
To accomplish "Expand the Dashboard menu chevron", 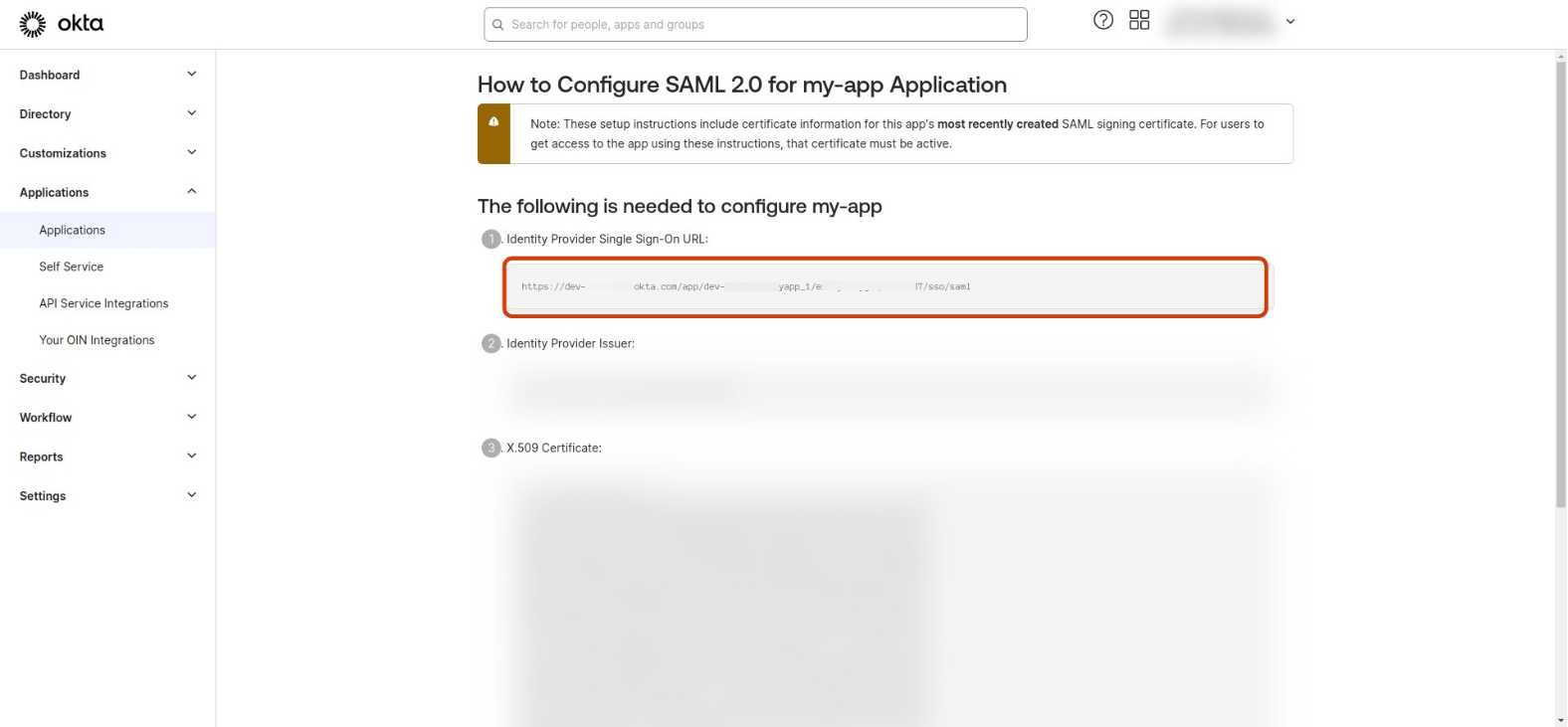I will click(192, 75).
